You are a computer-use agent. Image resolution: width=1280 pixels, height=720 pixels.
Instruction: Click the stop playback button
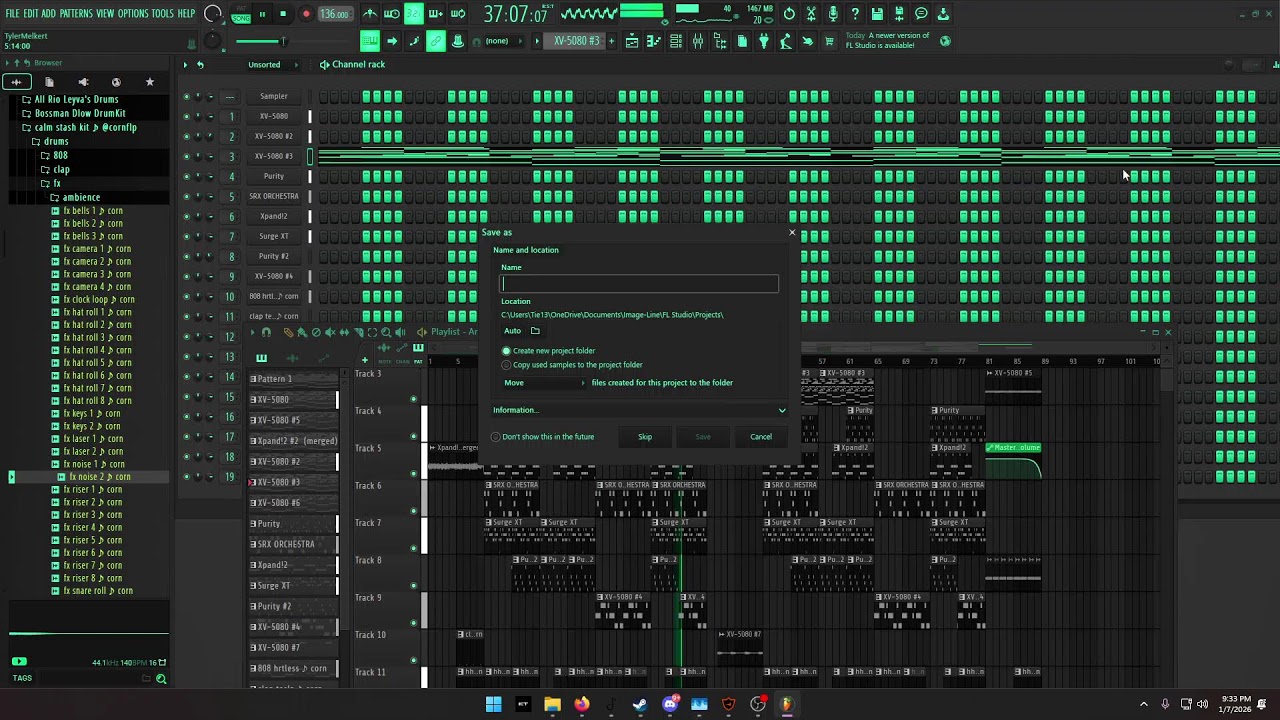click(283, 14)
